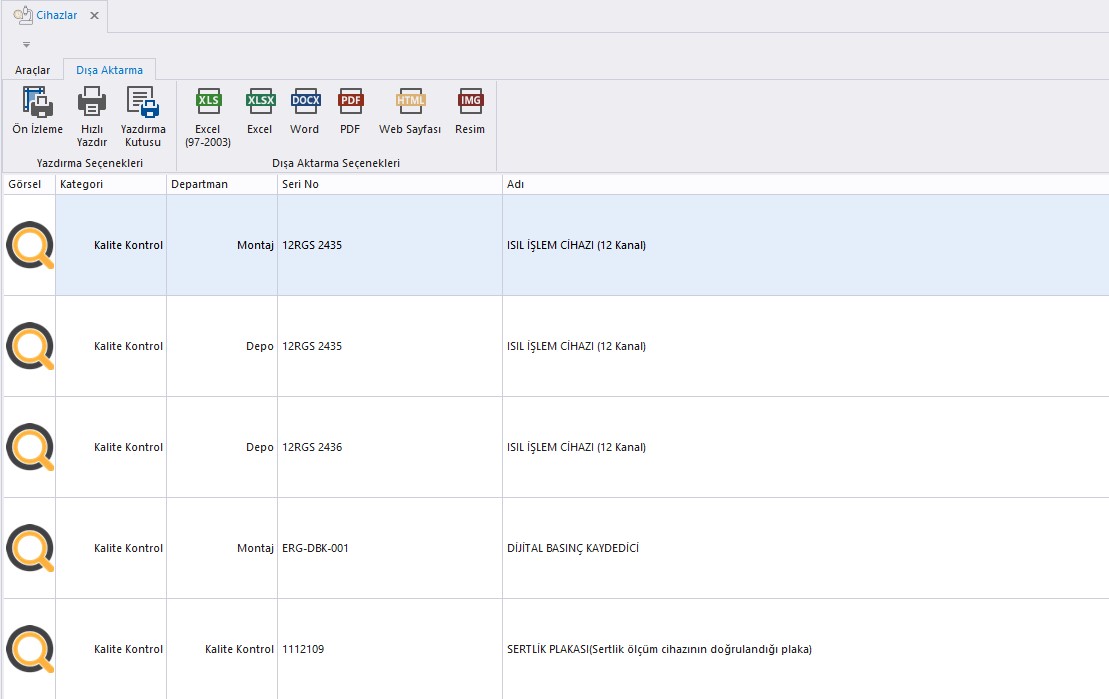Switch to the Araçlar ribbon tab
The width and height of the screenshot is (1109, 699).
point(32,70)
